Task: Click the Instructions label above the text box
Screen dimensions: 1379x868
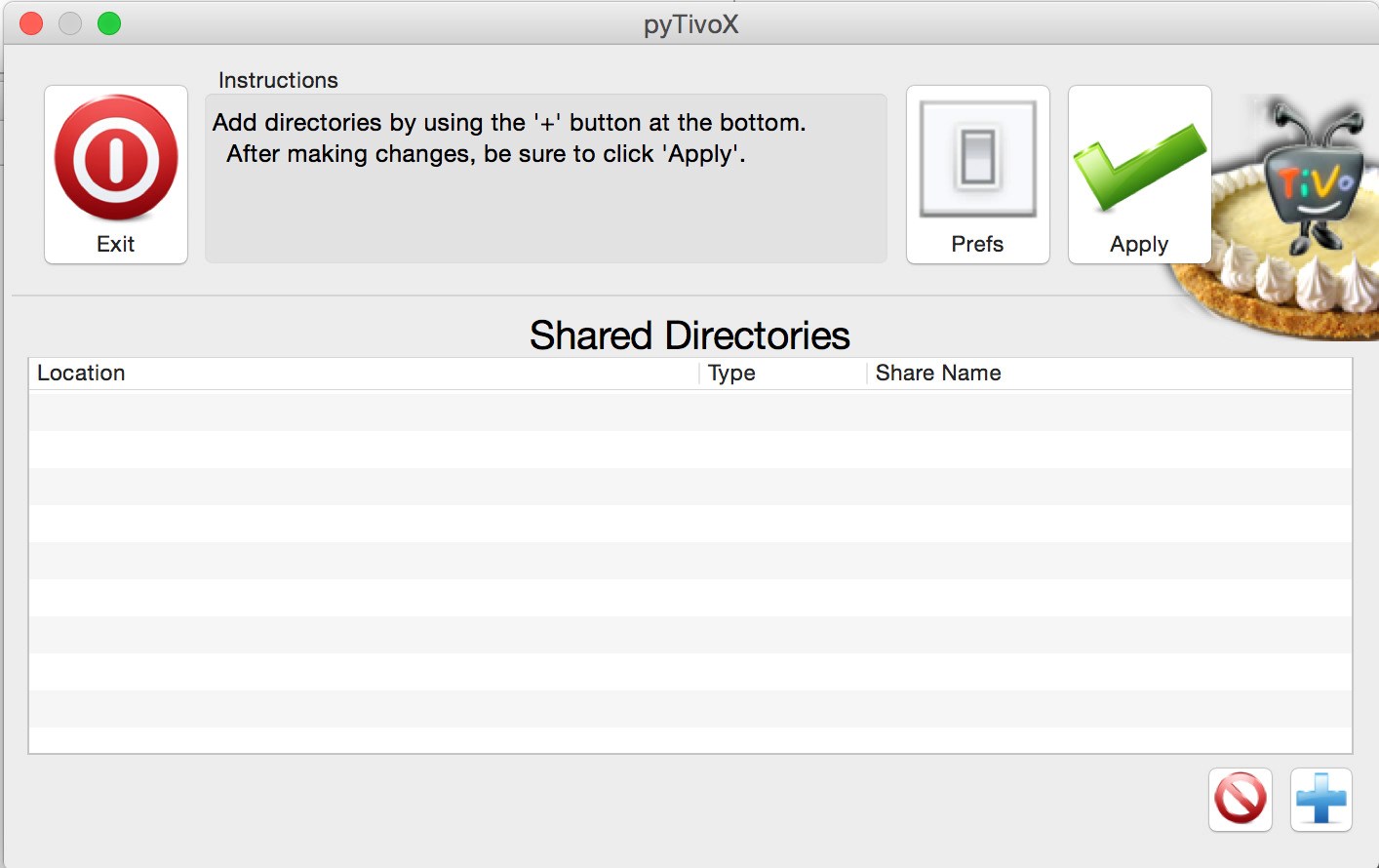Action: (278, 80)
